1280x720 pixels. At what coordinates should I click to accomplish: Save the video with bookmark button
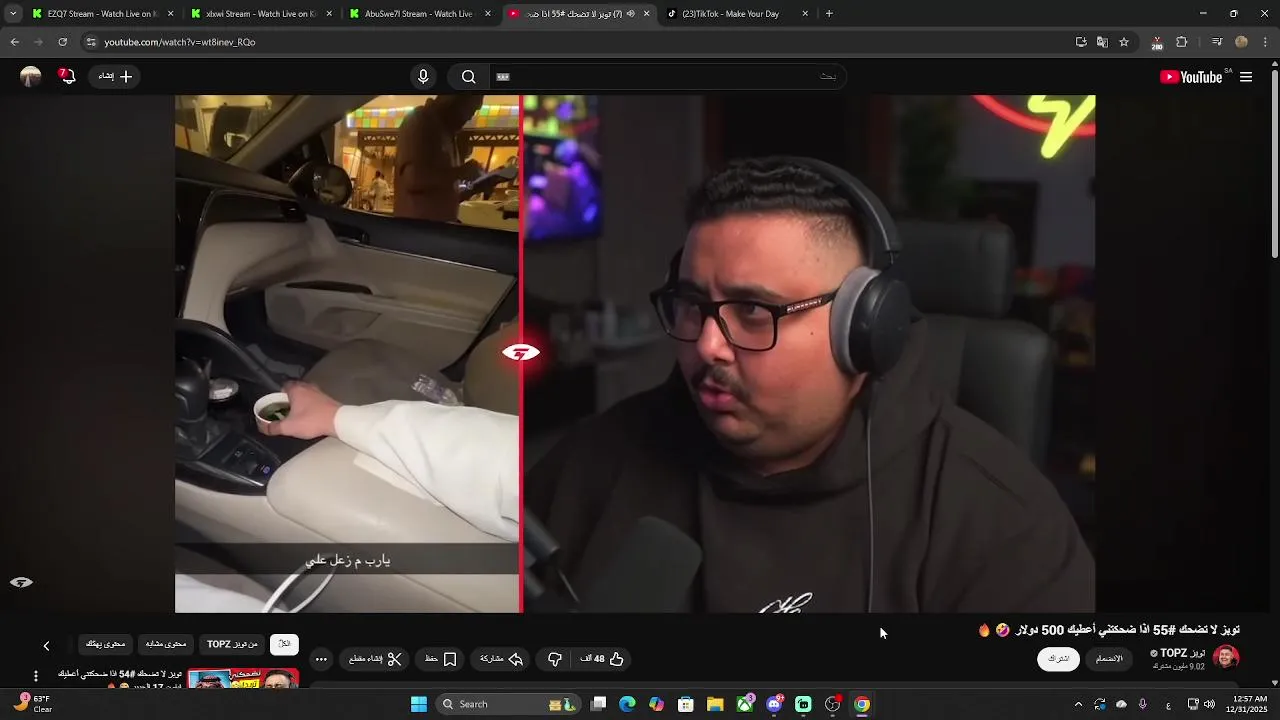(441, 659)
